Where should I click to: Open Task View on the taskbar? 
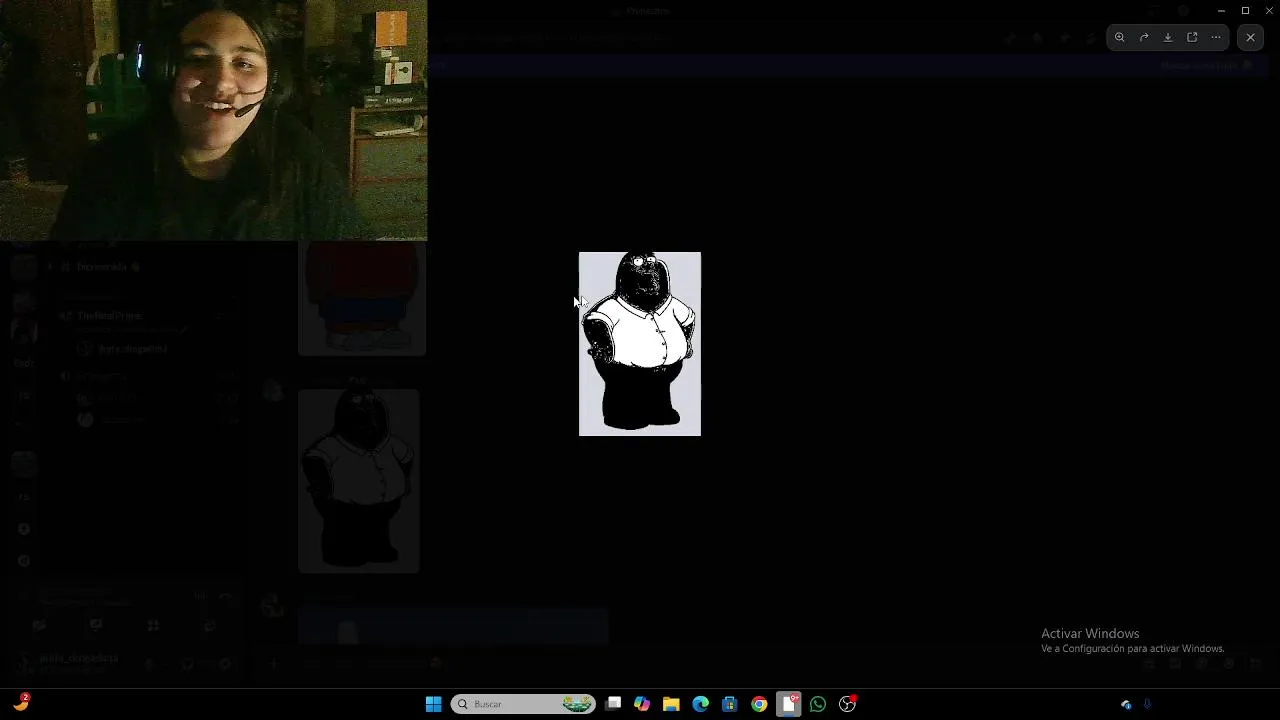click(x=613, y=704)
